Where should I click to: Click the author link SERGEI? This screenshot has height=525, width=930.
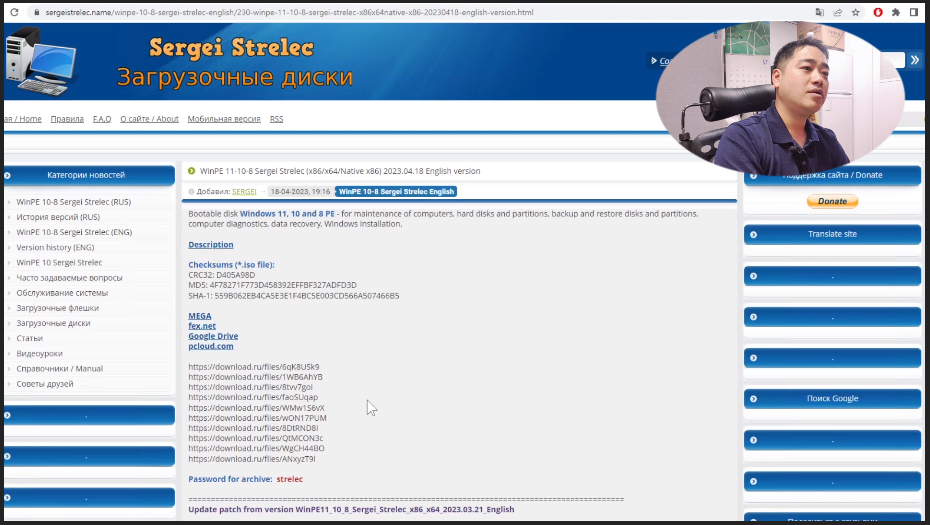click(244, 192)
